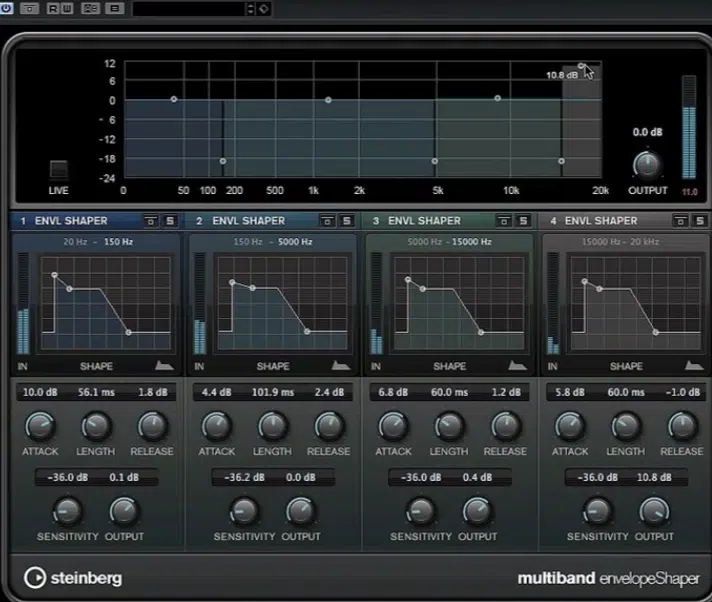Solo band 4 ENVL SHAPER
This screenshot has height=602, width=712.
coord(700,221)
